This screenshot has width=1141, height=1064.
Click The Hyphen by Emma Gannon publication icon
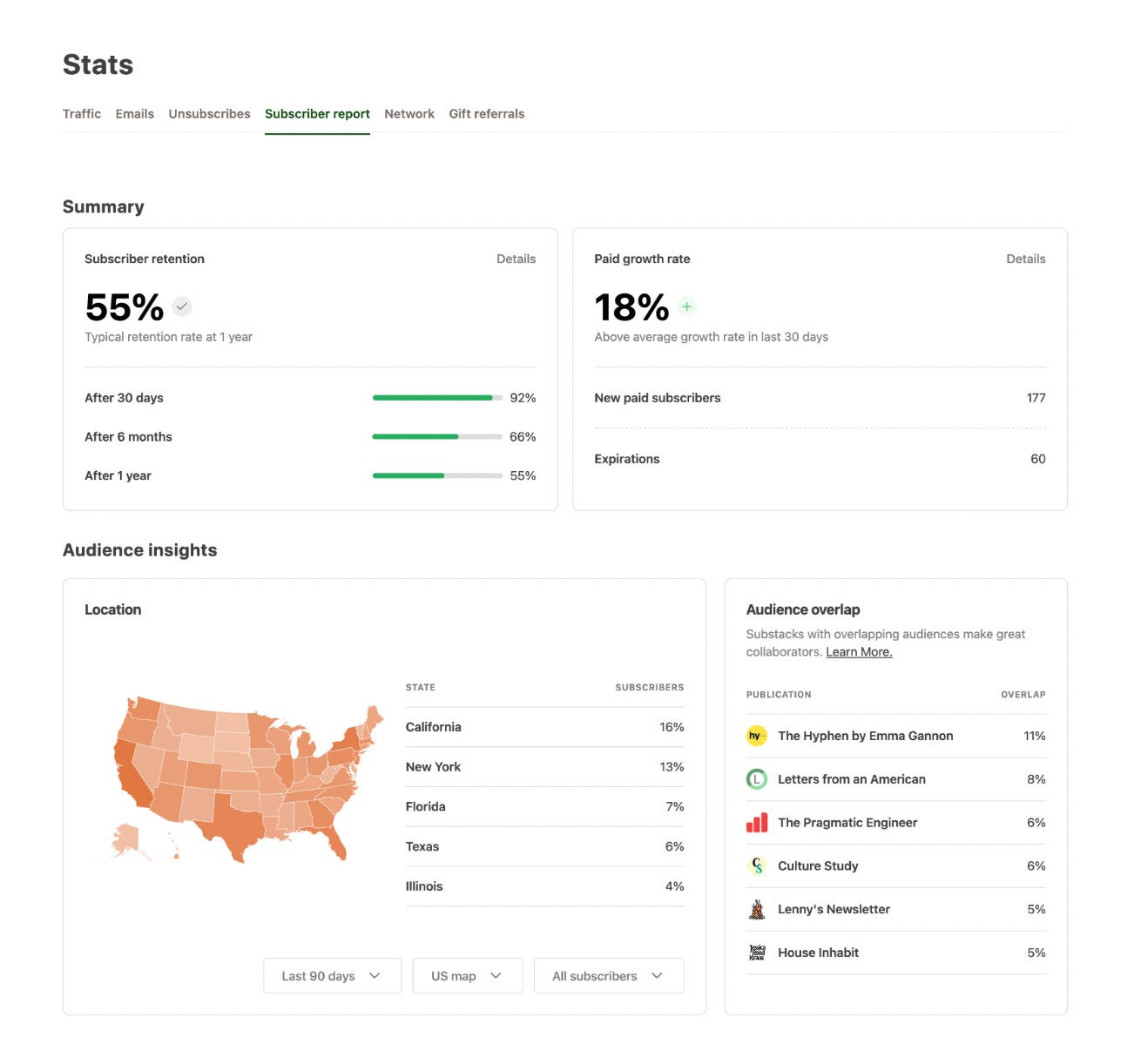[756, 736]
